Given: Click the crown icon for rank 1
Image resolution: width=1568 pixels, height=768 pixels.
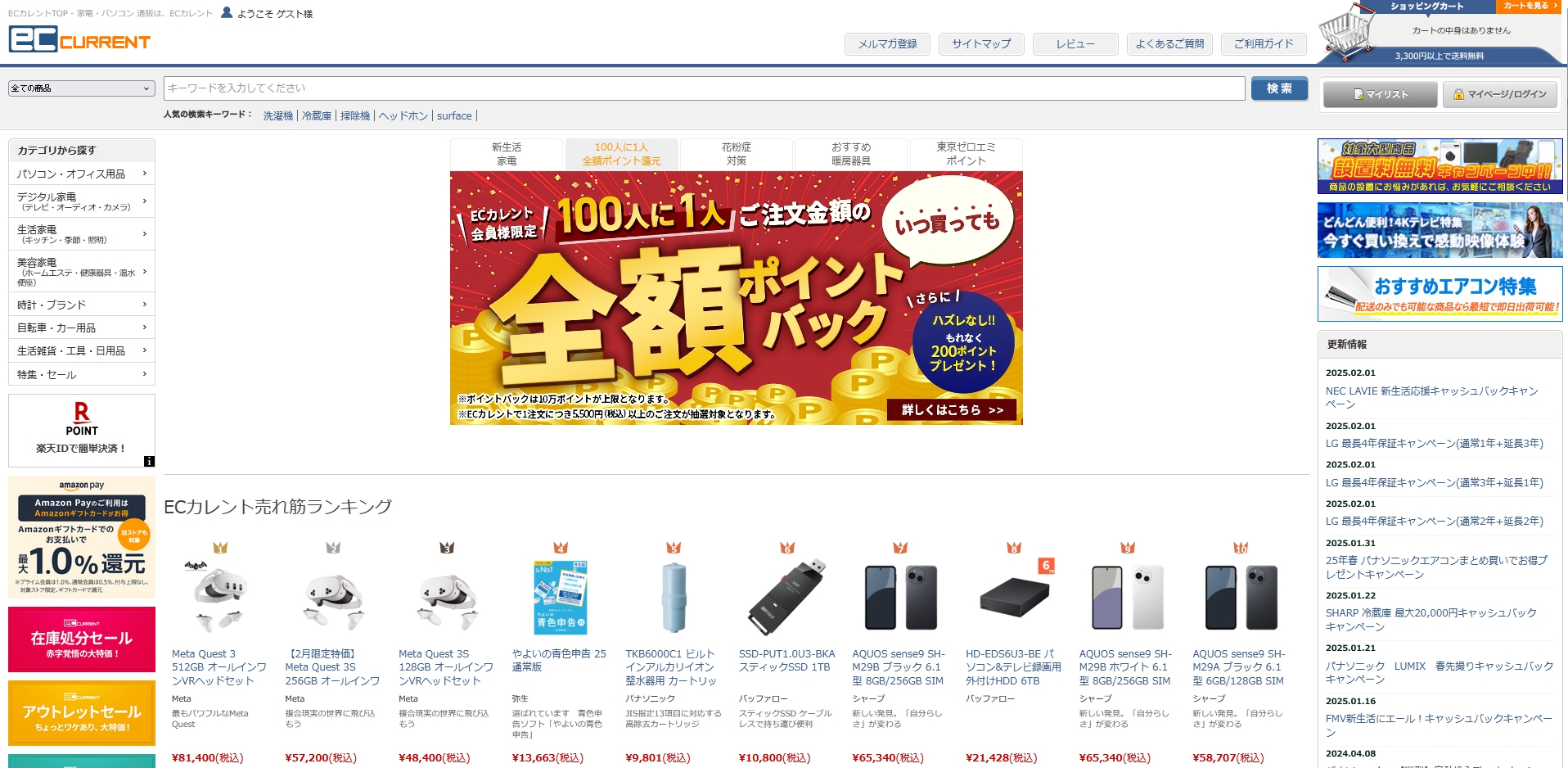Looking at the screenshot, I should (x=220, y=547).
